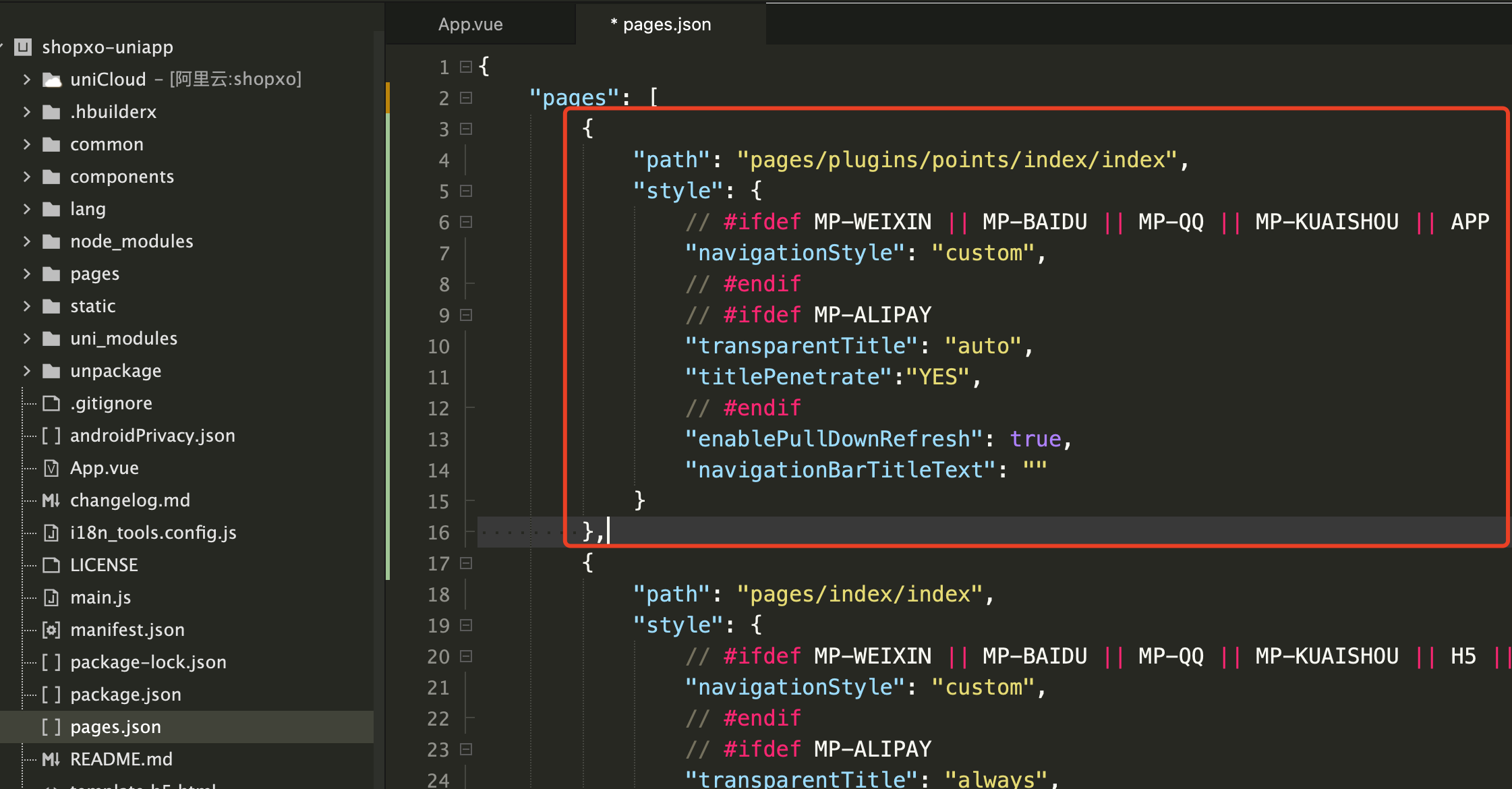Expand the pages folder chevron
The image size is (1512, 789).
[x=27, y=274]
